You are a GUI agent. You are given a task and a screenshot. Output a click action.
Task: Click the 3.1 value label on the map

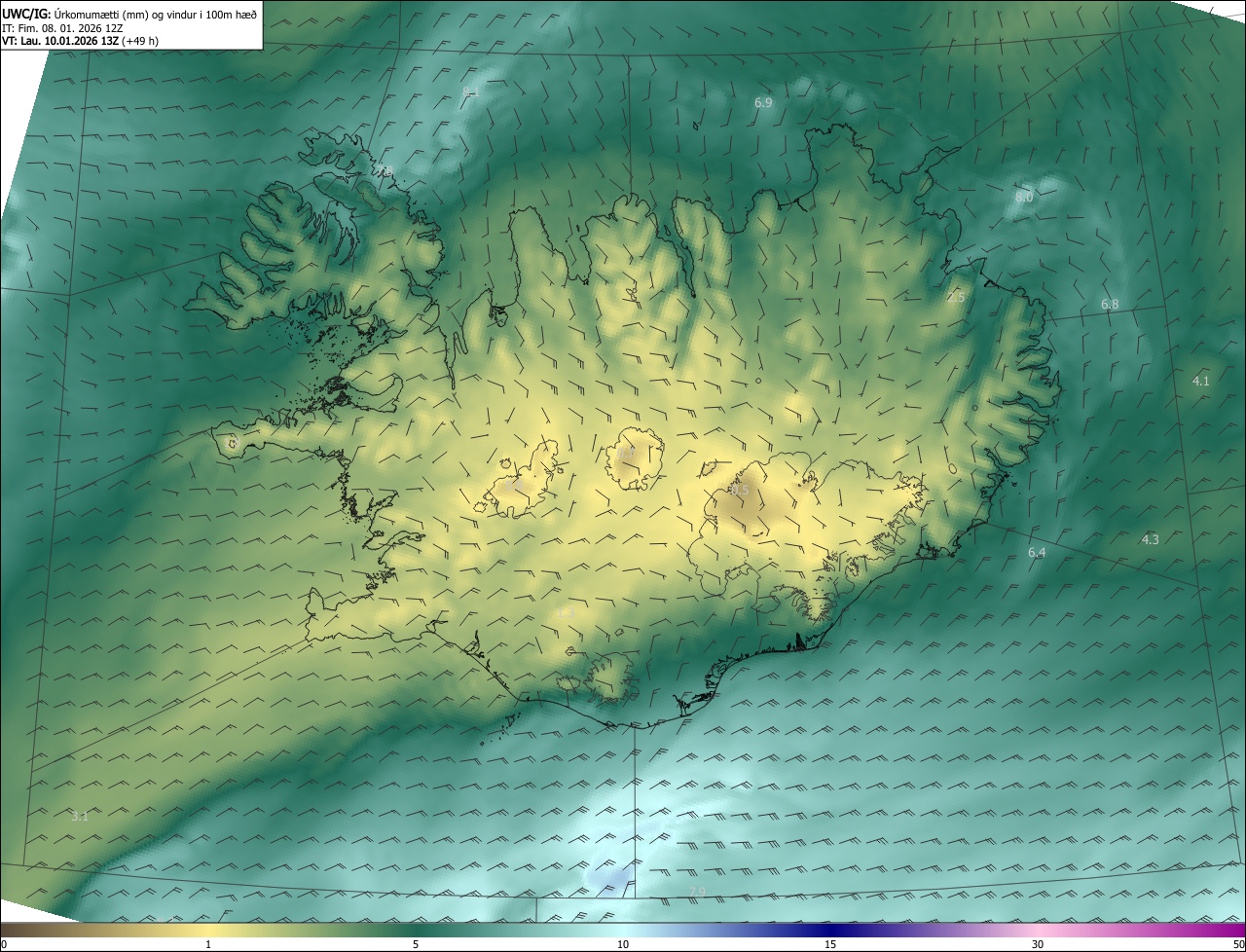click(80, 816)
